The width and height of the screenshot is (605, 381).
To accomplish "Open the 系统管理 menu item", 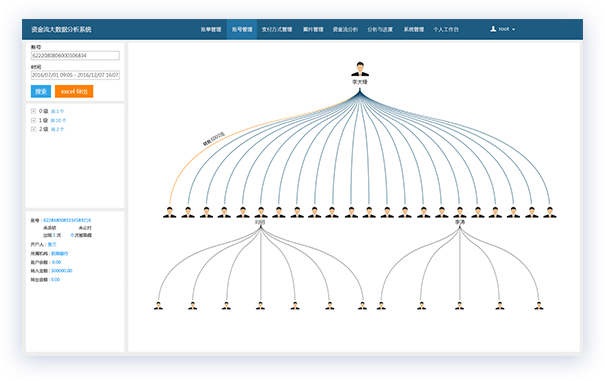I will [x=414, y=29].
